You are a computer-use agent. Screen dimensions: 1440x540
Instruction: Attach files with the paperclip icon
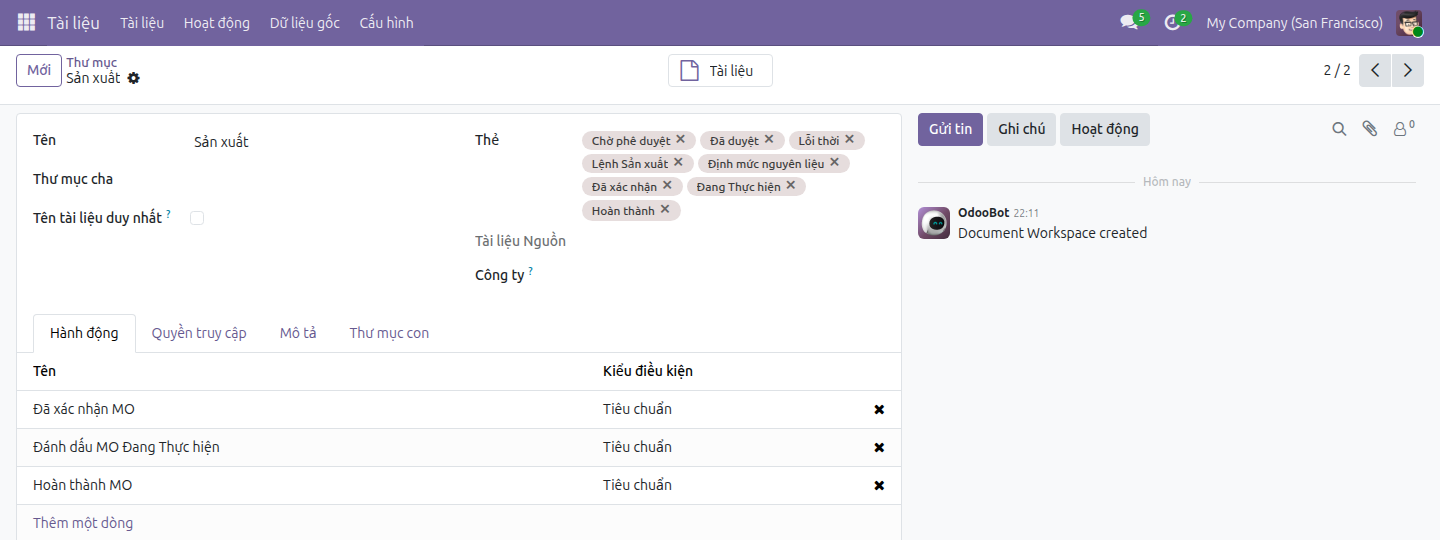[1370, 129]
